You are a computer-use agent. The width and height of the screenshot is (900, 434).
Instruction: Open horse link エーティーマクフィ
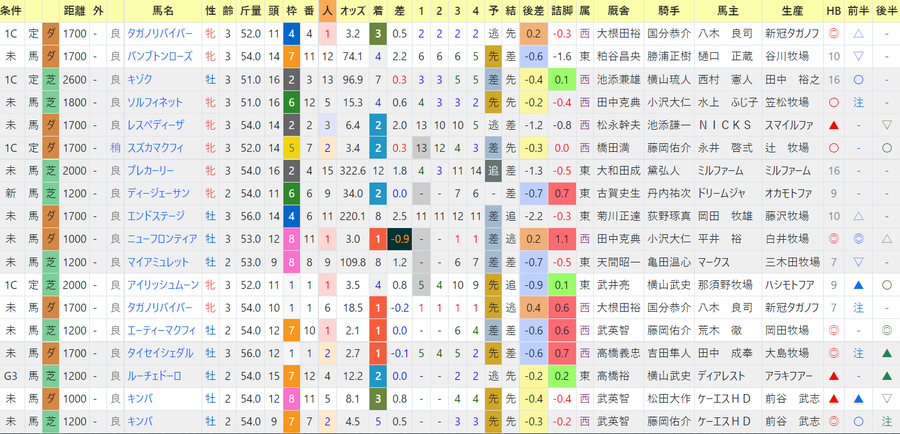coord(161,331)
